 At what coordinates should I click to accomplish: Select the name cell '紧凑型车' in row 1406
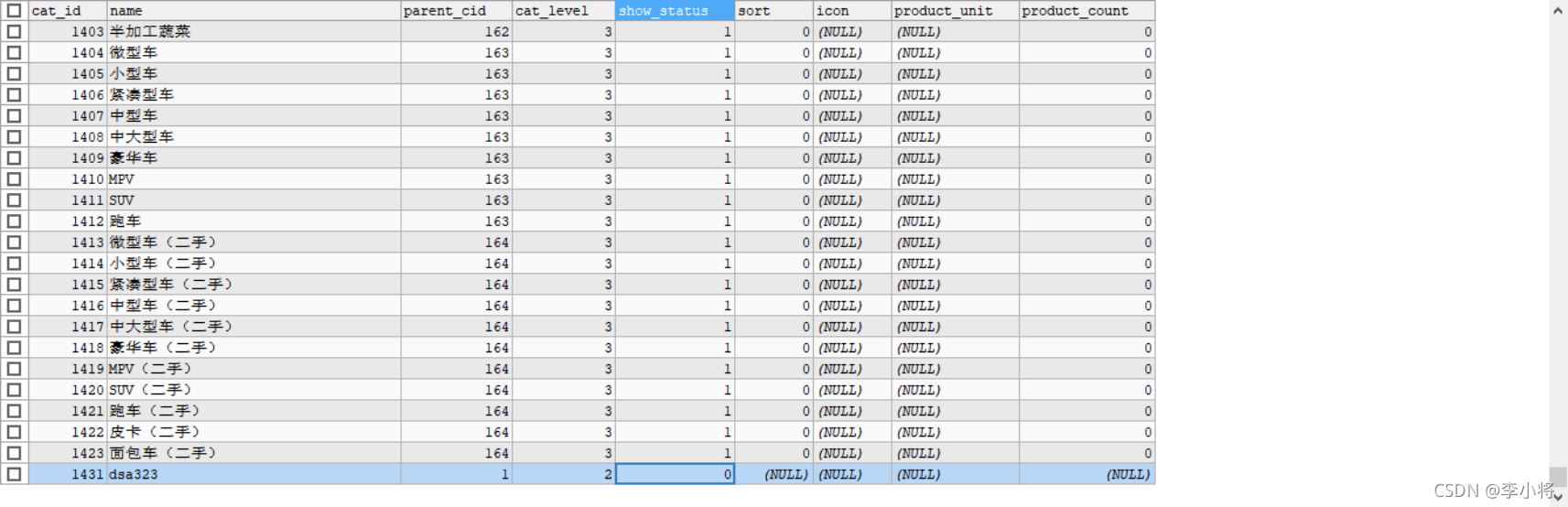254,94
